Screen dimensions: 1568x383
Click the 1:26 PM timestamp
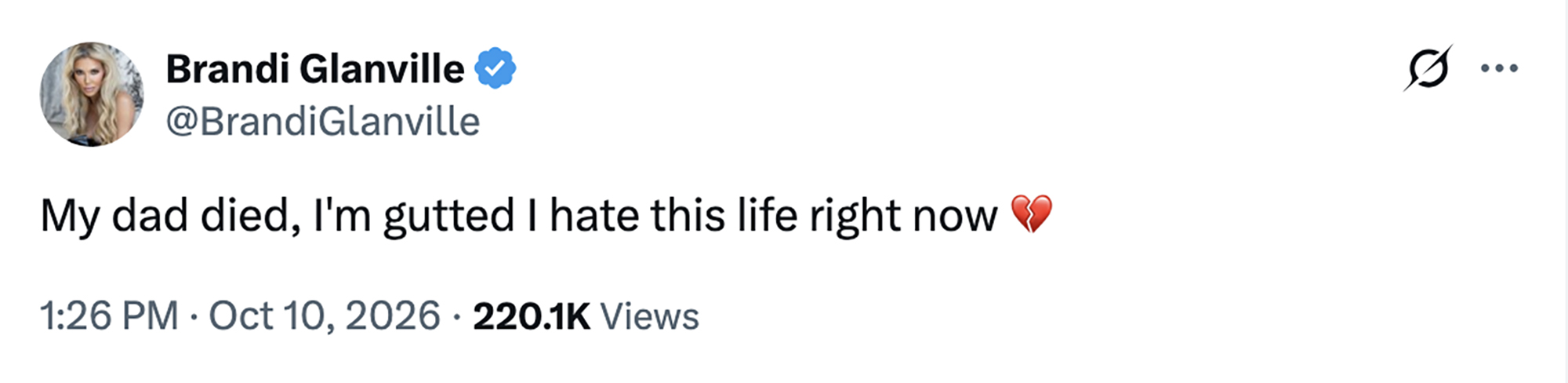pyautogui.click(x=110, y=316)
